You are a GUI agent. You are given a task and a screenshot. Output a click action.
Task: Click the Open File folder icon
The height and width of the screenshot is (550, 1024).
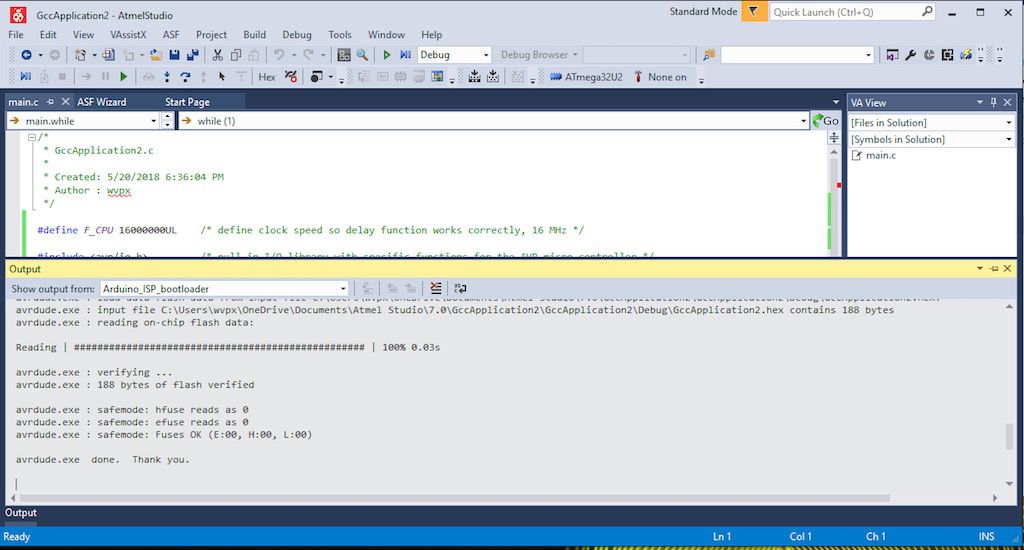tap(155, 56)
